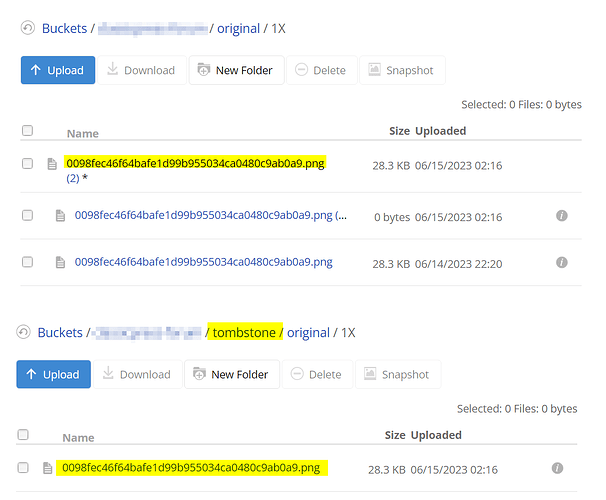Create New Folder in the top panel

tap(237, 70)
